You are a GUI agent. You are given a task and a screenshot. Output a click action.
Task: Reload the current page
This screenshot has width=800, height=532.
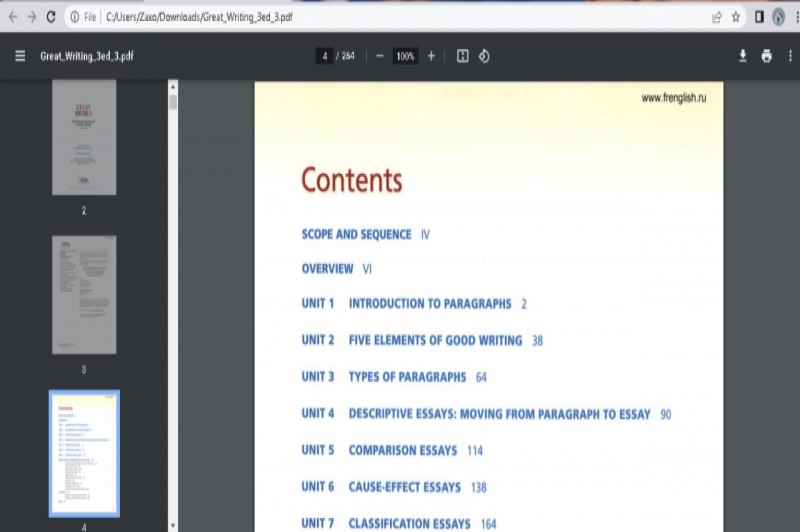coord(51,17)
